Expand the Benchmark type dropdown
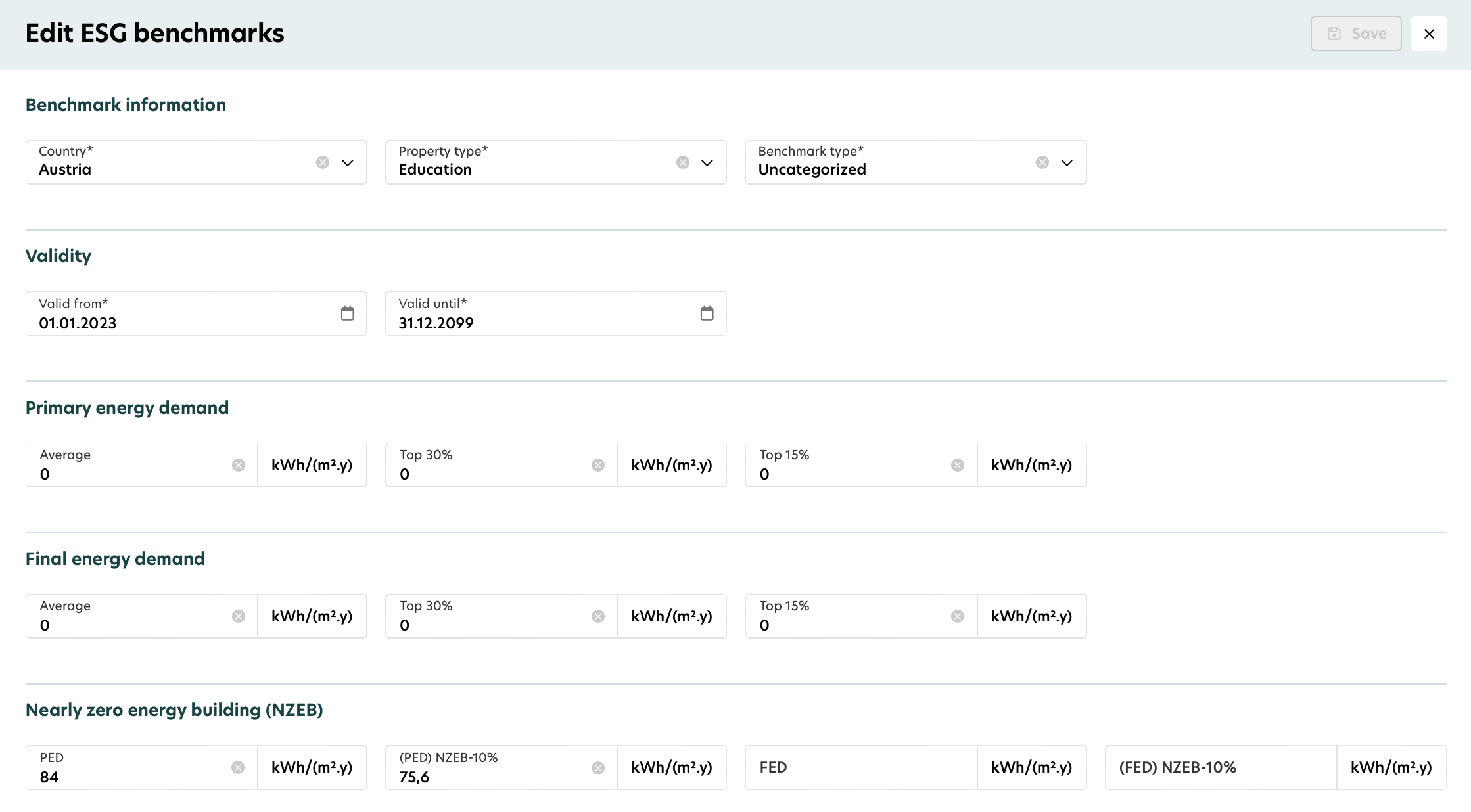Image resolution: width=1471 pixels, height=812 pixels. [x=1066, y=162]
